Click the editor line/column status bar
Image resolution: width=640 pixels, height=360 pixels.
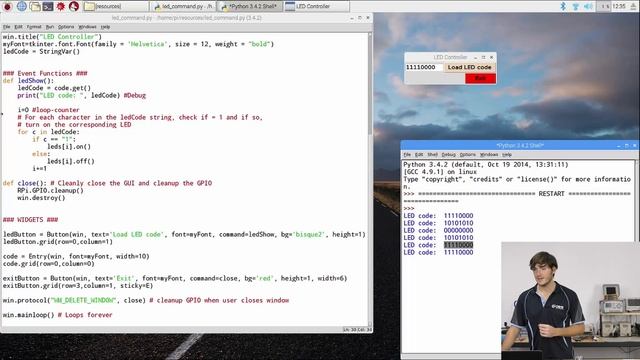pyautogui.click(x=357, y=329)
